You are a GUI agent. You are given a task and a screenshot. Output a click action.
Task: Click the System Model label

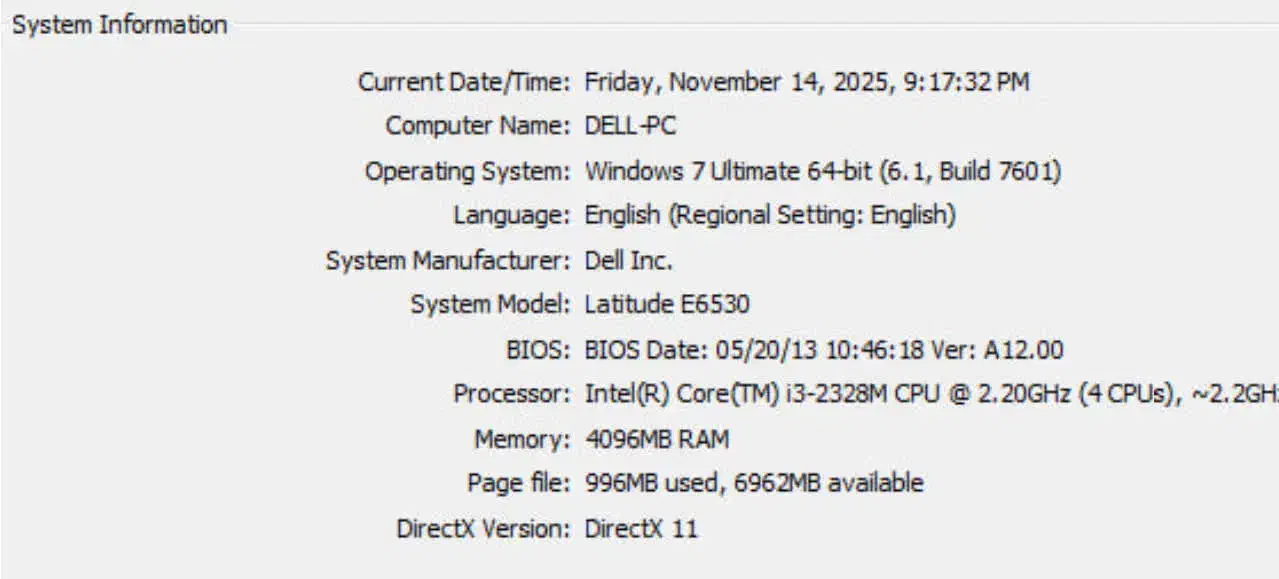pos(490,305)
